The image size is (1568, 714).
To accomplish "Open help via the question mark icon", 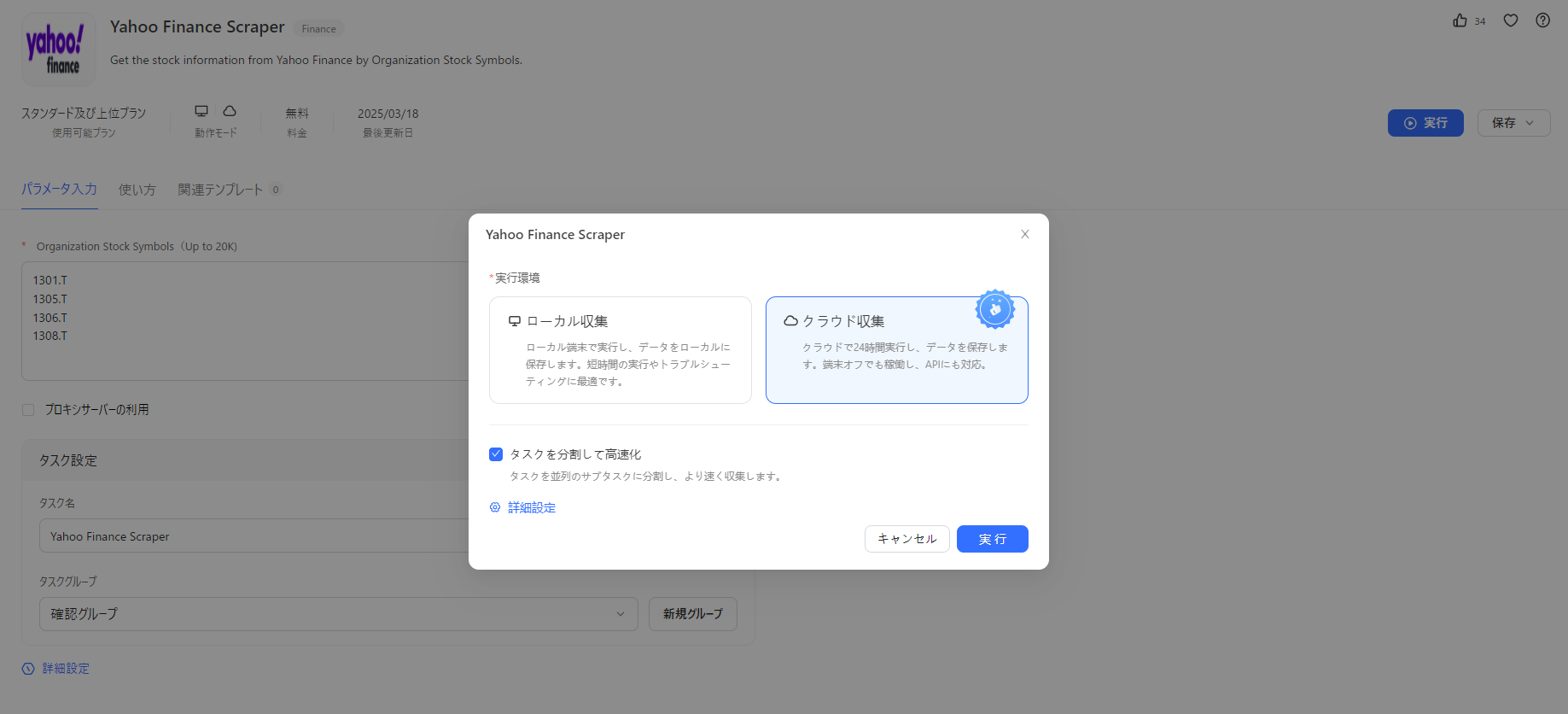I will click(1542, 20).
